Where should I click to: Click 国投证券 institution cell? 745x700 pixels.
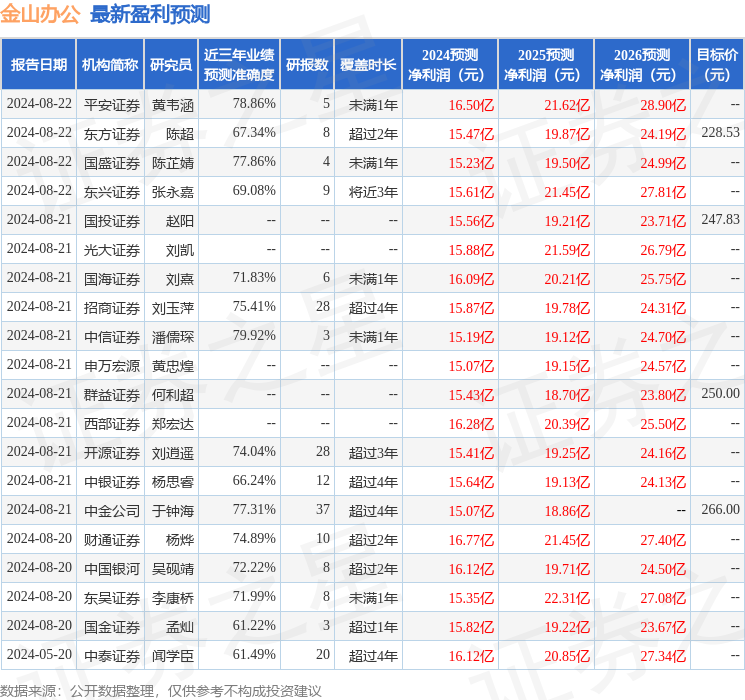point(112,221)
